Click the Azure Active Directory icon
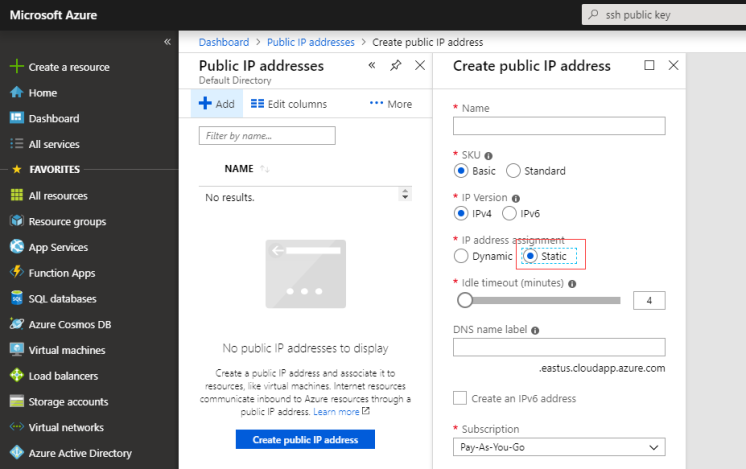This screenshot has height=469, width=746. 17,452
